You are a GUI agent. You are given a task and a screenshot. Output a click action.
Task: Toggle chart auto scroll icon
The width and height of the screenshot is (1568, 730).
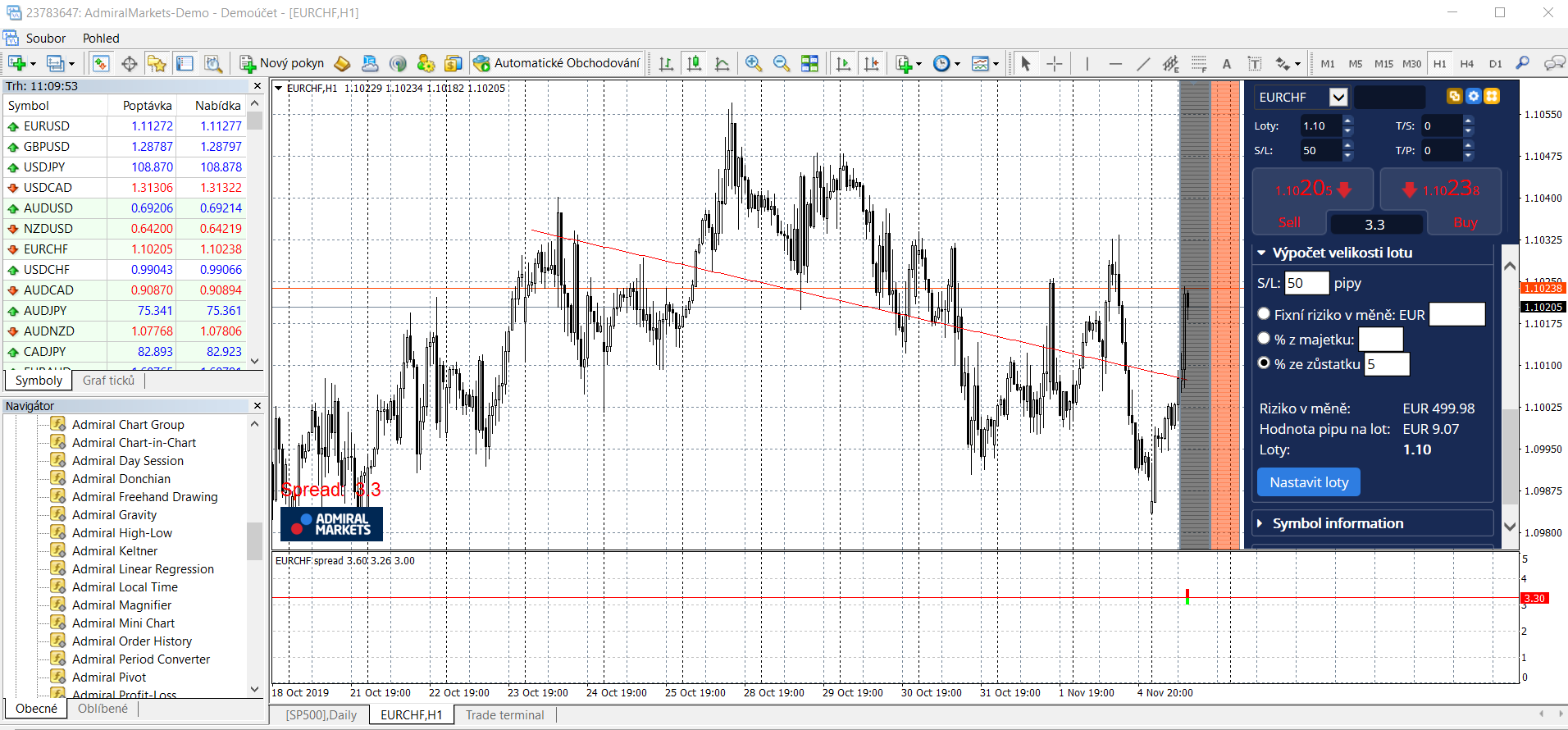pos(842,63)
